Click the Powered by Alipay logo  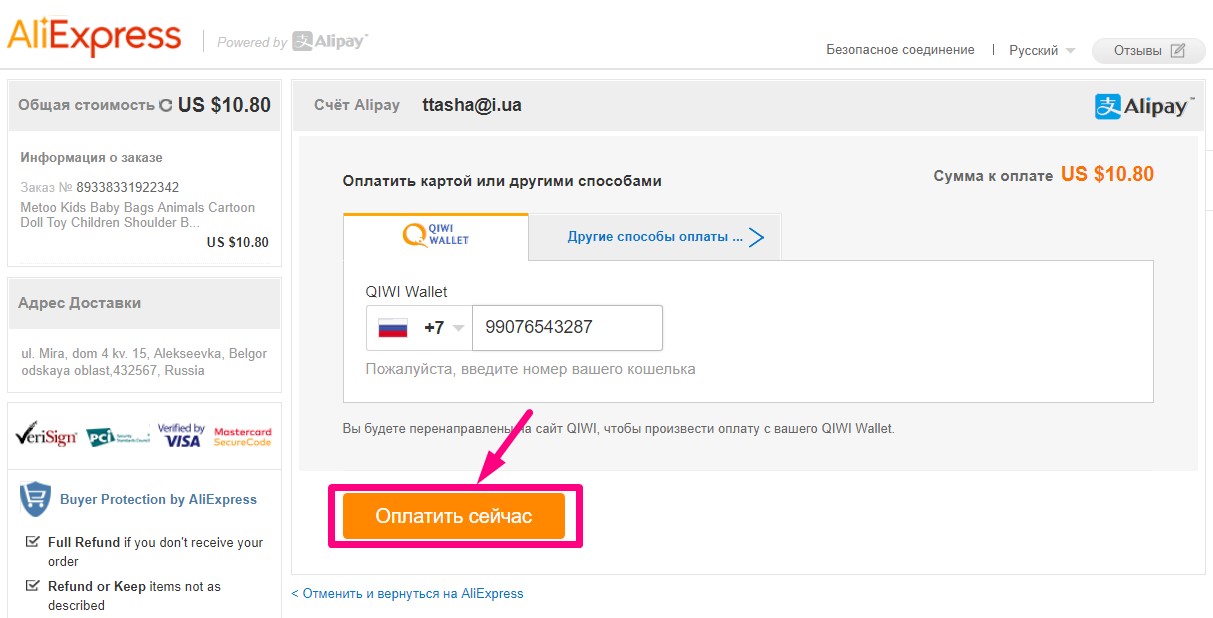tap(292, 42)
